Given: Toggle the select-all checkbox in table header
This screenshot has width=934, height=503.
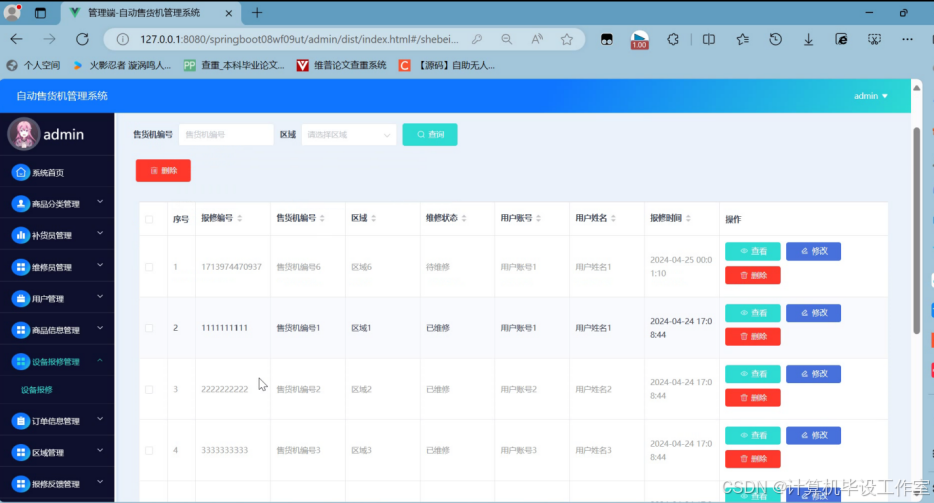Looking at the screenshot, I should point(149,219).
